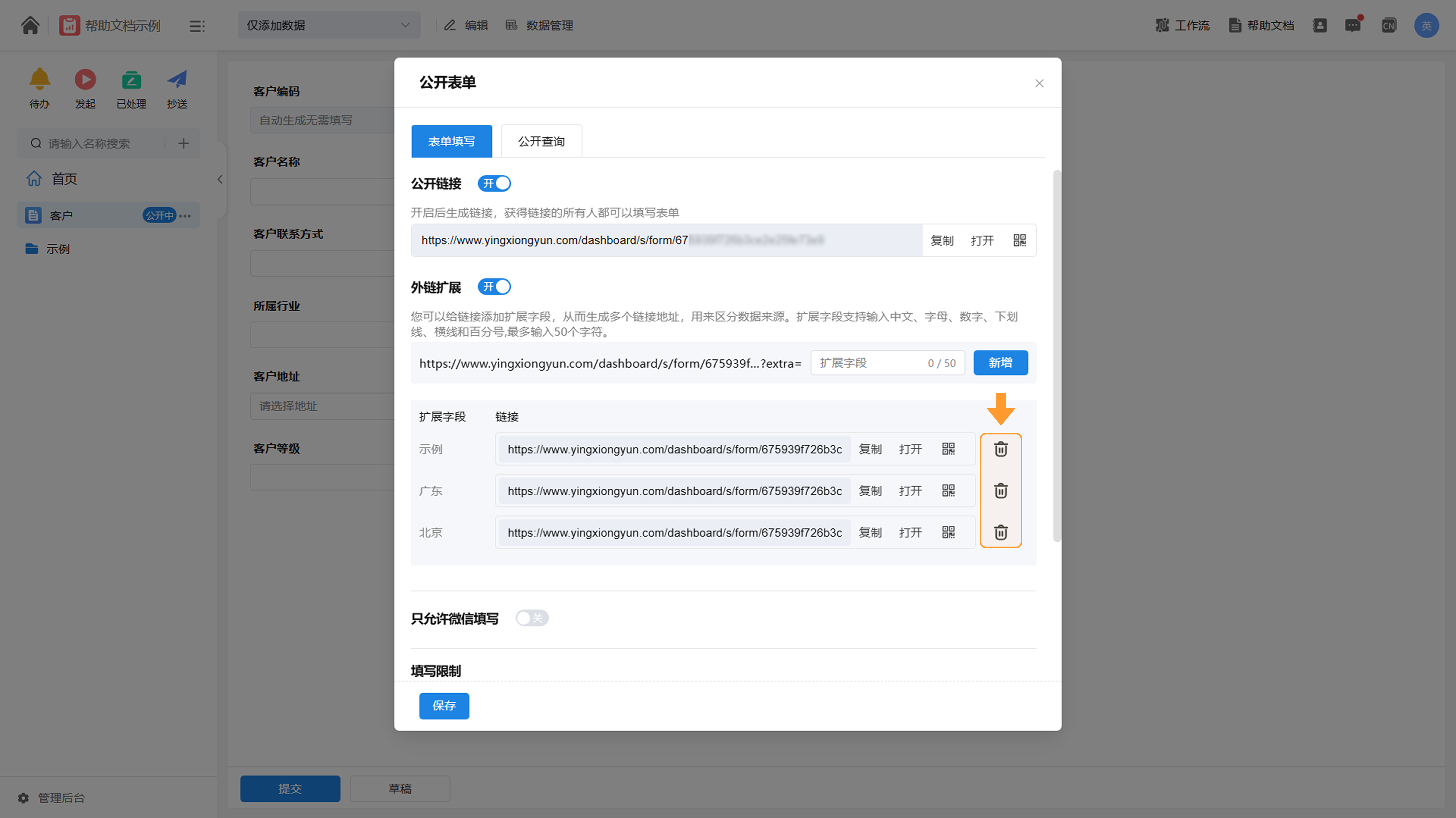
Task: Open 工作流 workflow icon
Action: [1183, 25]
